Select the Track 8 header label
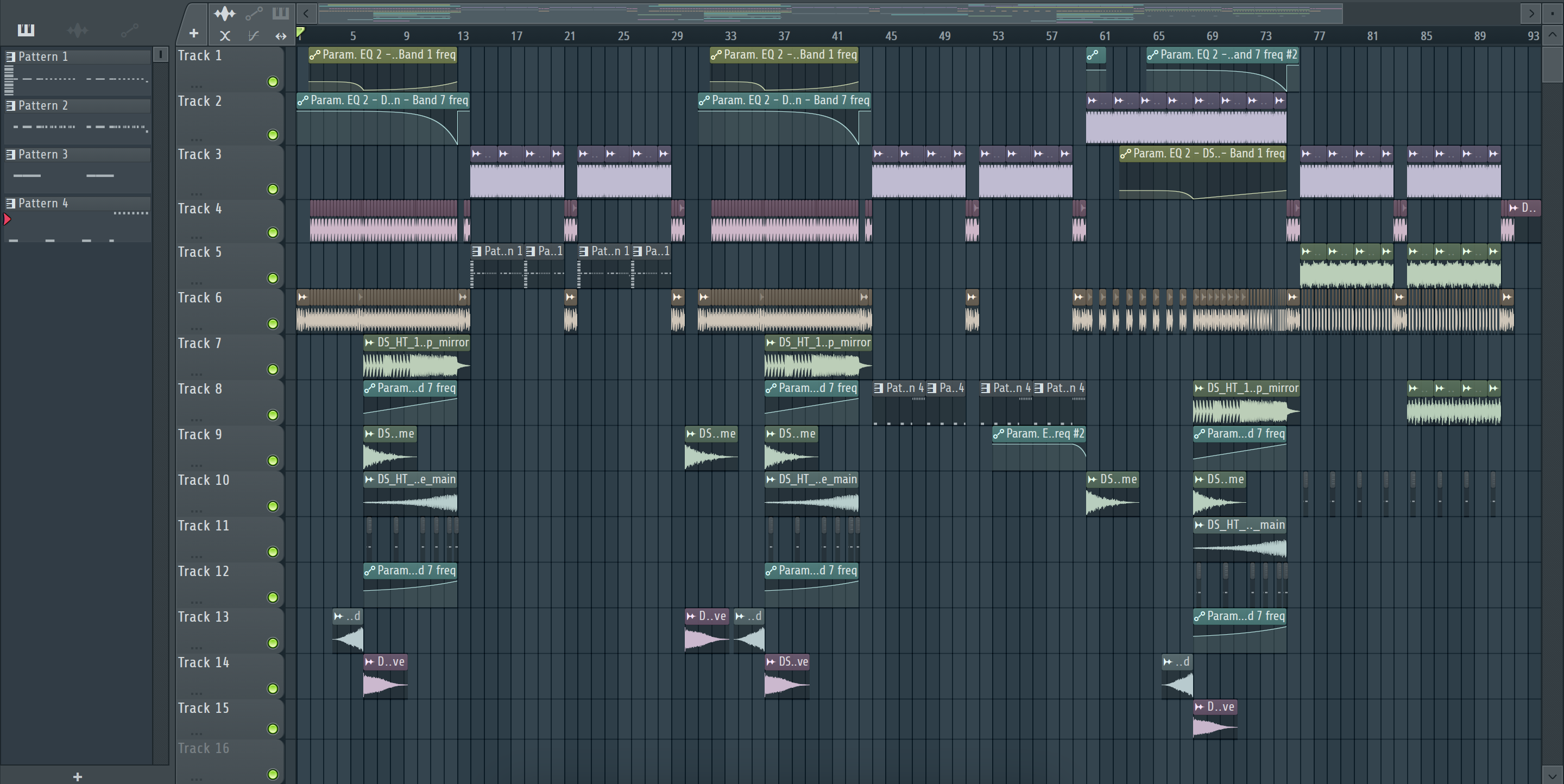 coord(200,389)
